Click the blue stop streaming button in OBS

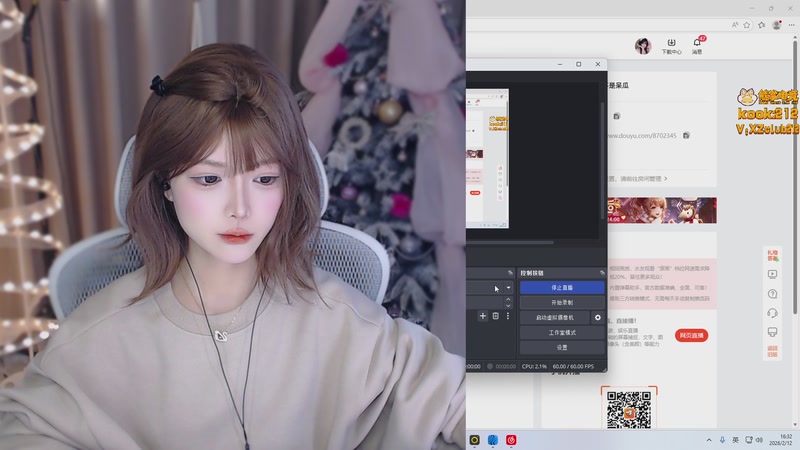[562, 288]
